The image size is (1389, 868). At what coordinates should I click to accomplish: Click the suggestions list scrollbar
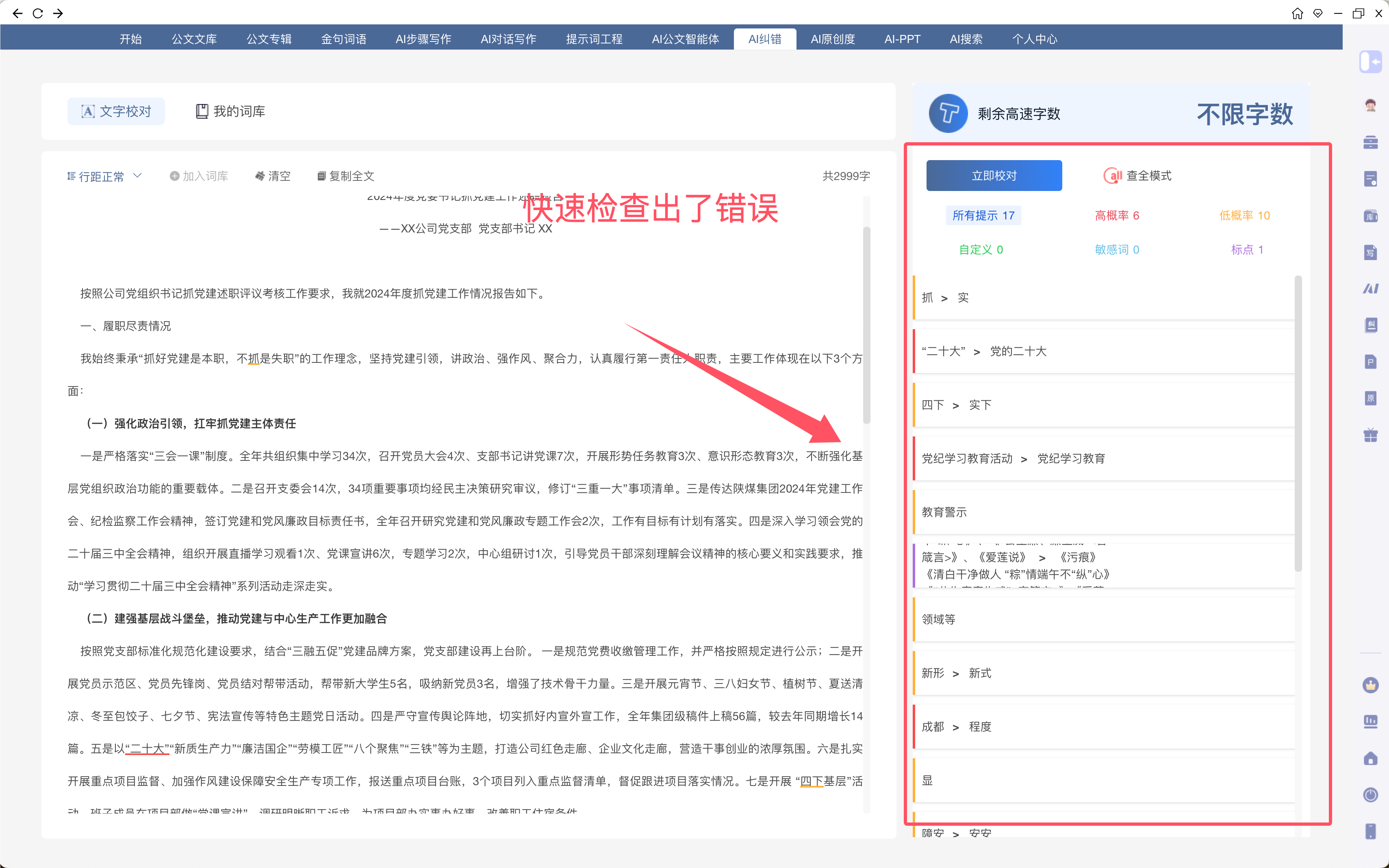coord(1298,424)
